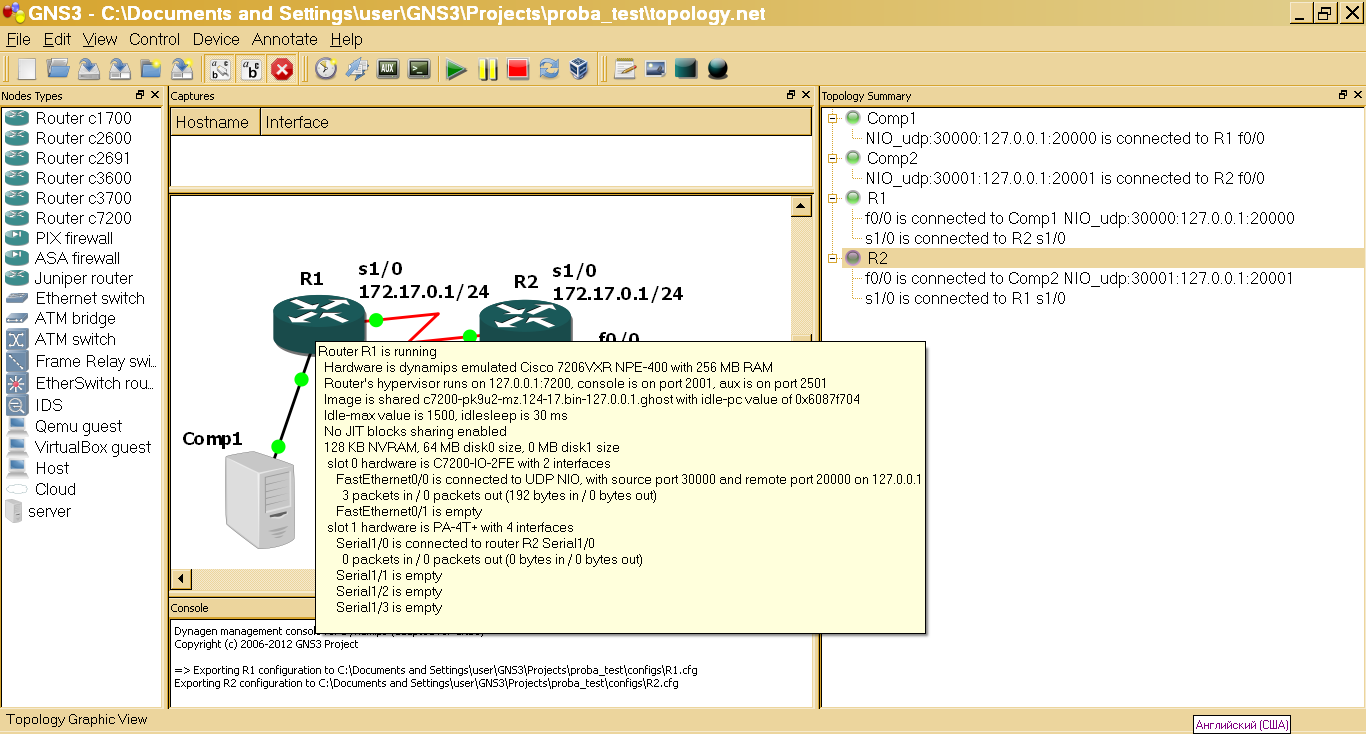Click import/export startup configs icon

[x=357, y=69]
